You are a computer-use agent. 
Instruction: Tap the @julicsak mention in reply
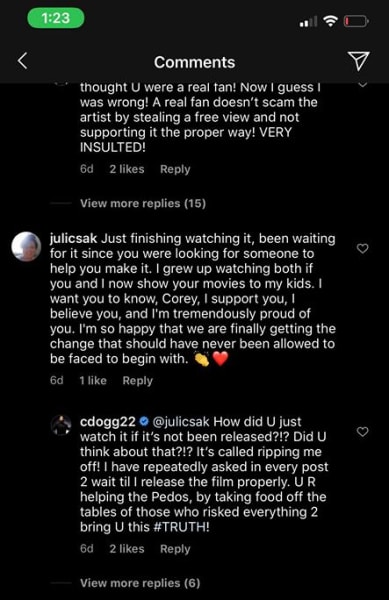tap(181, 422)
